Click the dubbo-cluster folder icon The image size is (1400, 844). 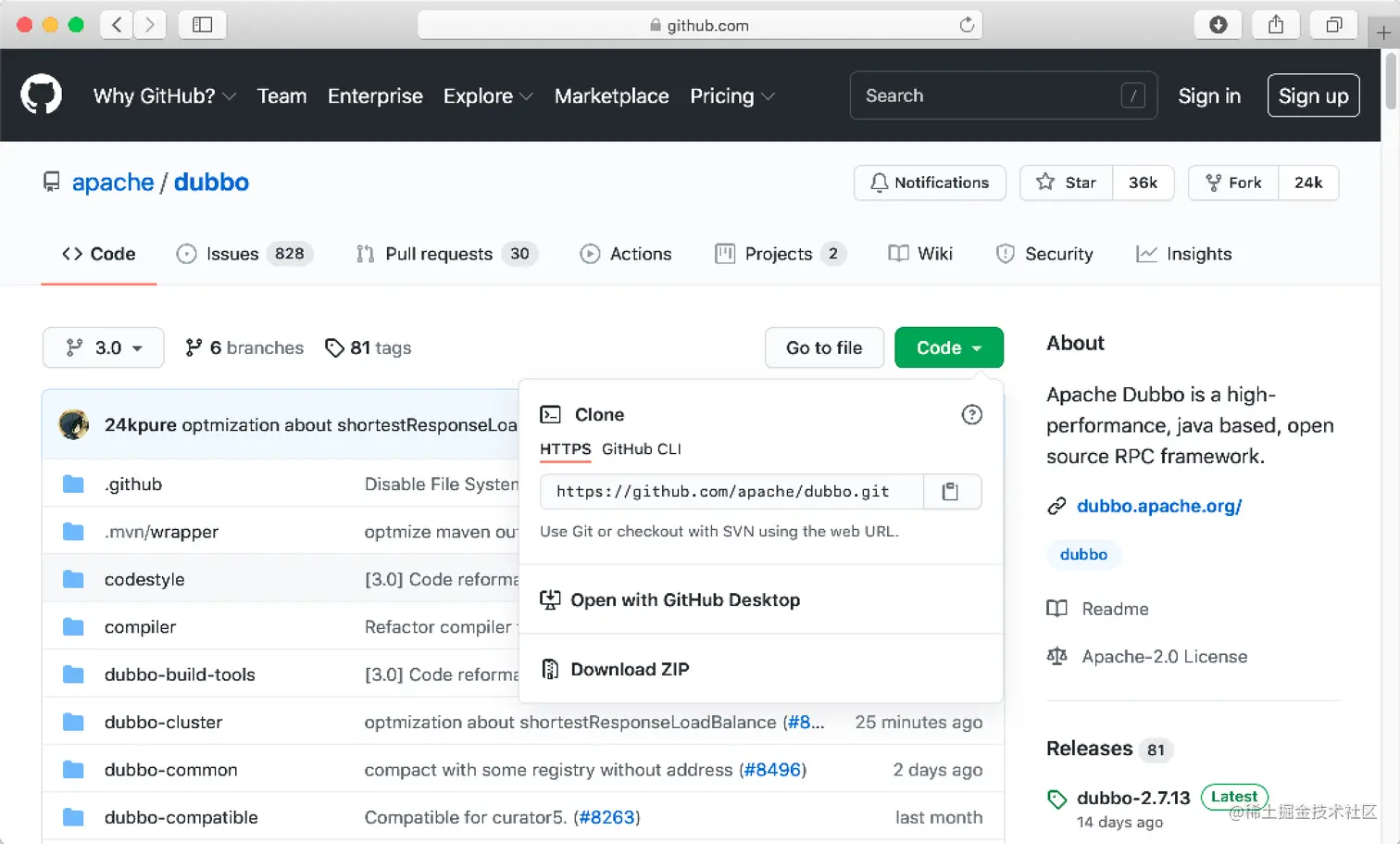pos(73,722)
